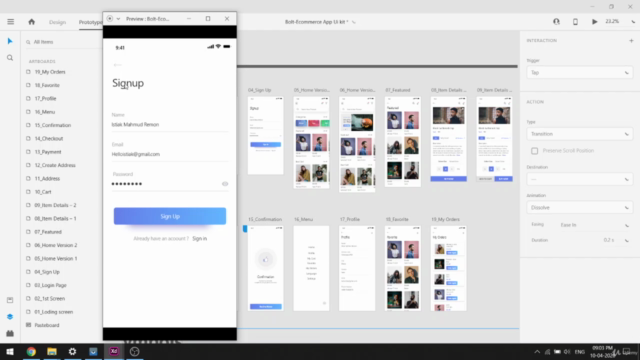Open the hamburger menu in Adobe XD
640x360 pixels.
[x=11, y=22]
